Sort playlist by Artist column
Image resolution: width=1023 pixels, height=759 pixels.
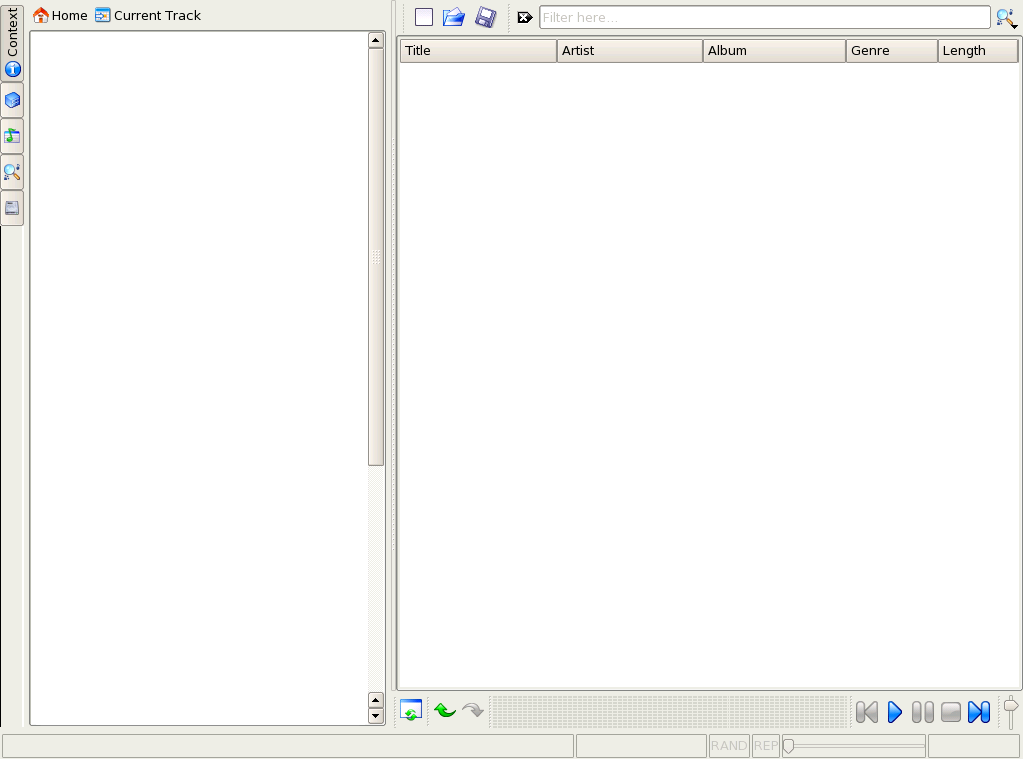(629, 51)
